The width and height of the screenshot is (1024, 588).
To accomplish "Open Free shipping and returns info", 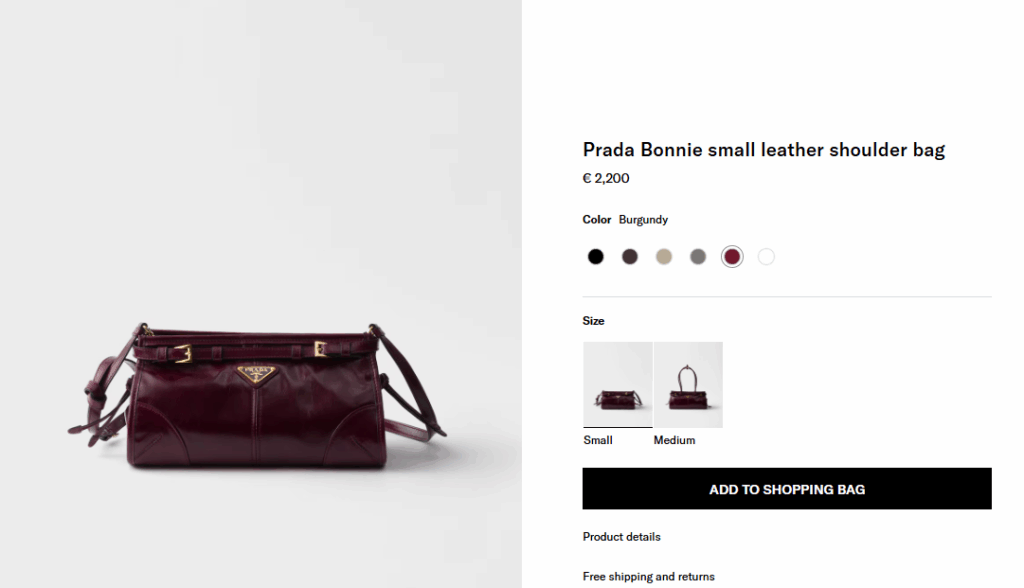I will coord(649,576).
